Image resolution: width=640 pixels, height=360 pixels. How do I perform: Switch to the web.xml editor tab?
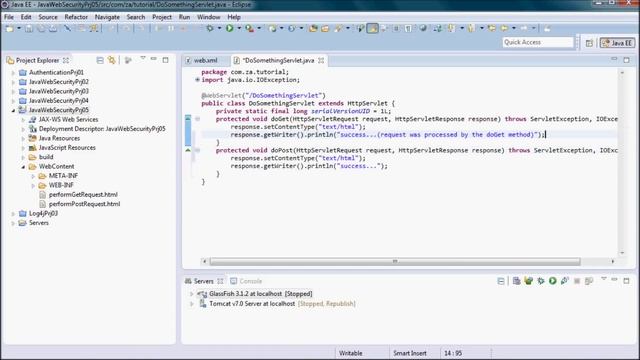[205, 60]
